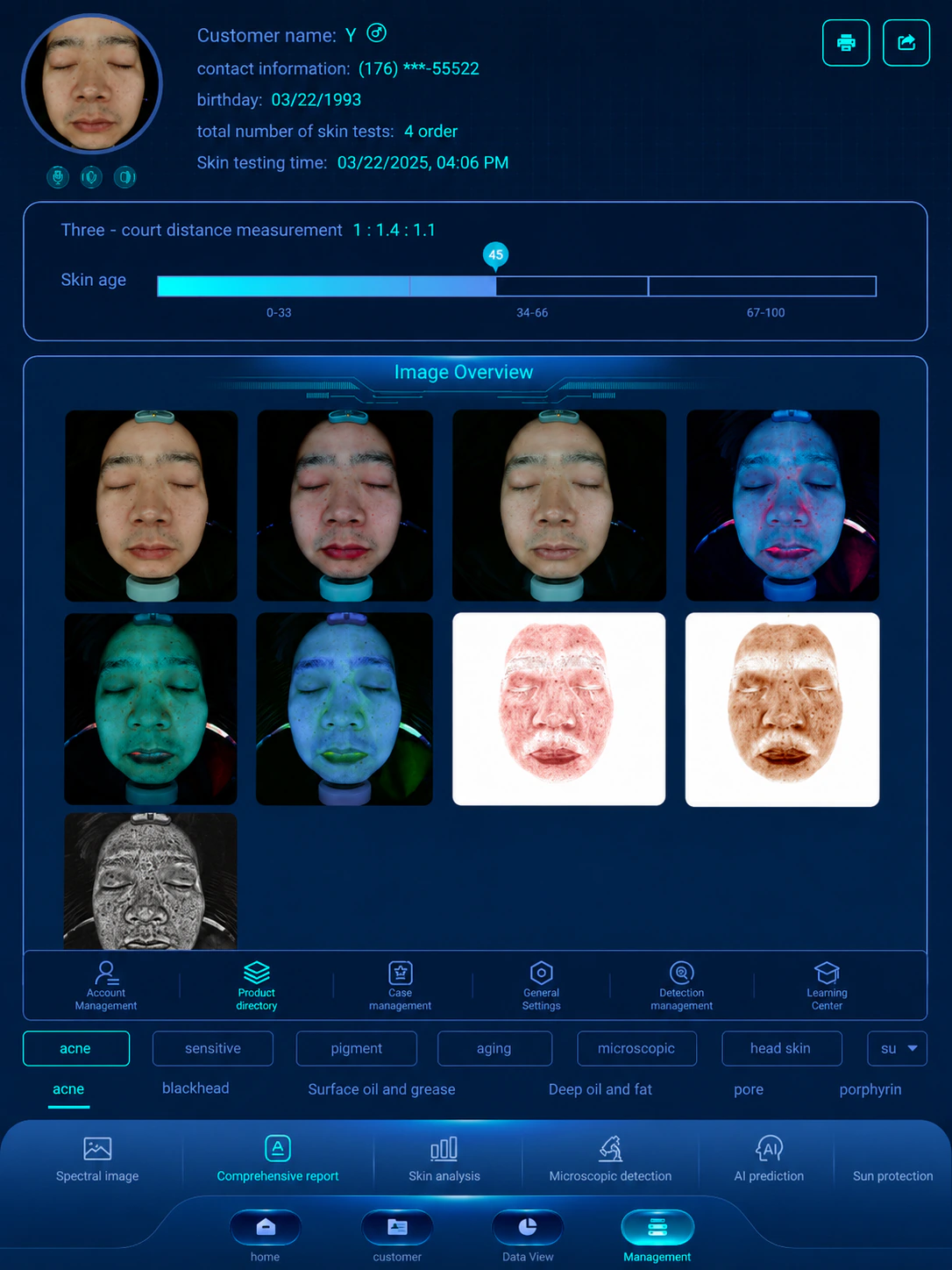Select the Management bottom tab
This screenshot has width=952, height=1270.
(x=657, y=1236)
